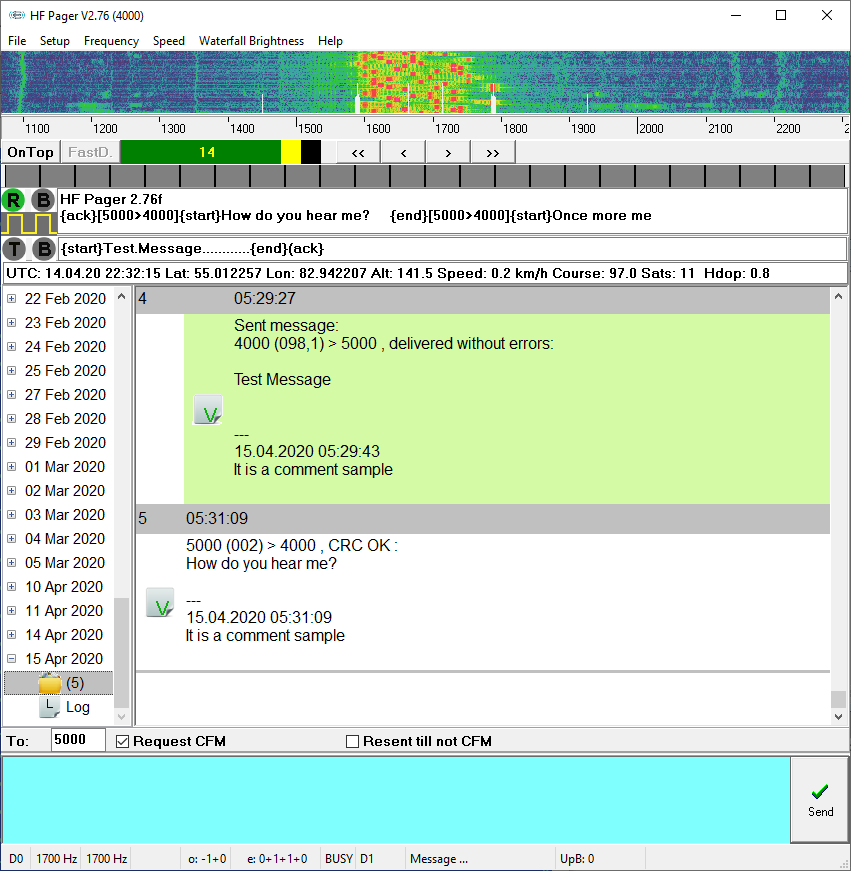Click the double left arrow << button
The height and width of the screenshot is (871, 851).
coord(358,152)
